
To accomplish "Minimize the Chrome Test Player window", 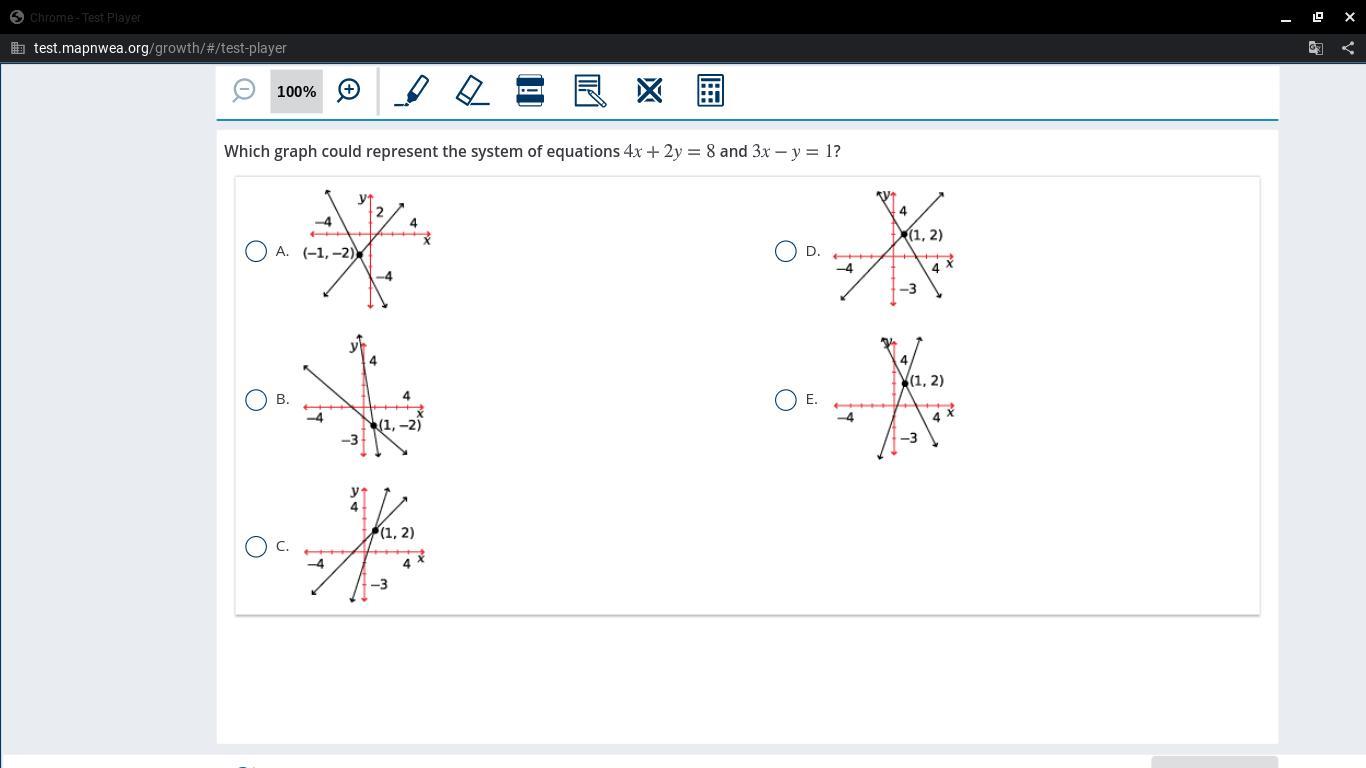I will [1286, 17].
